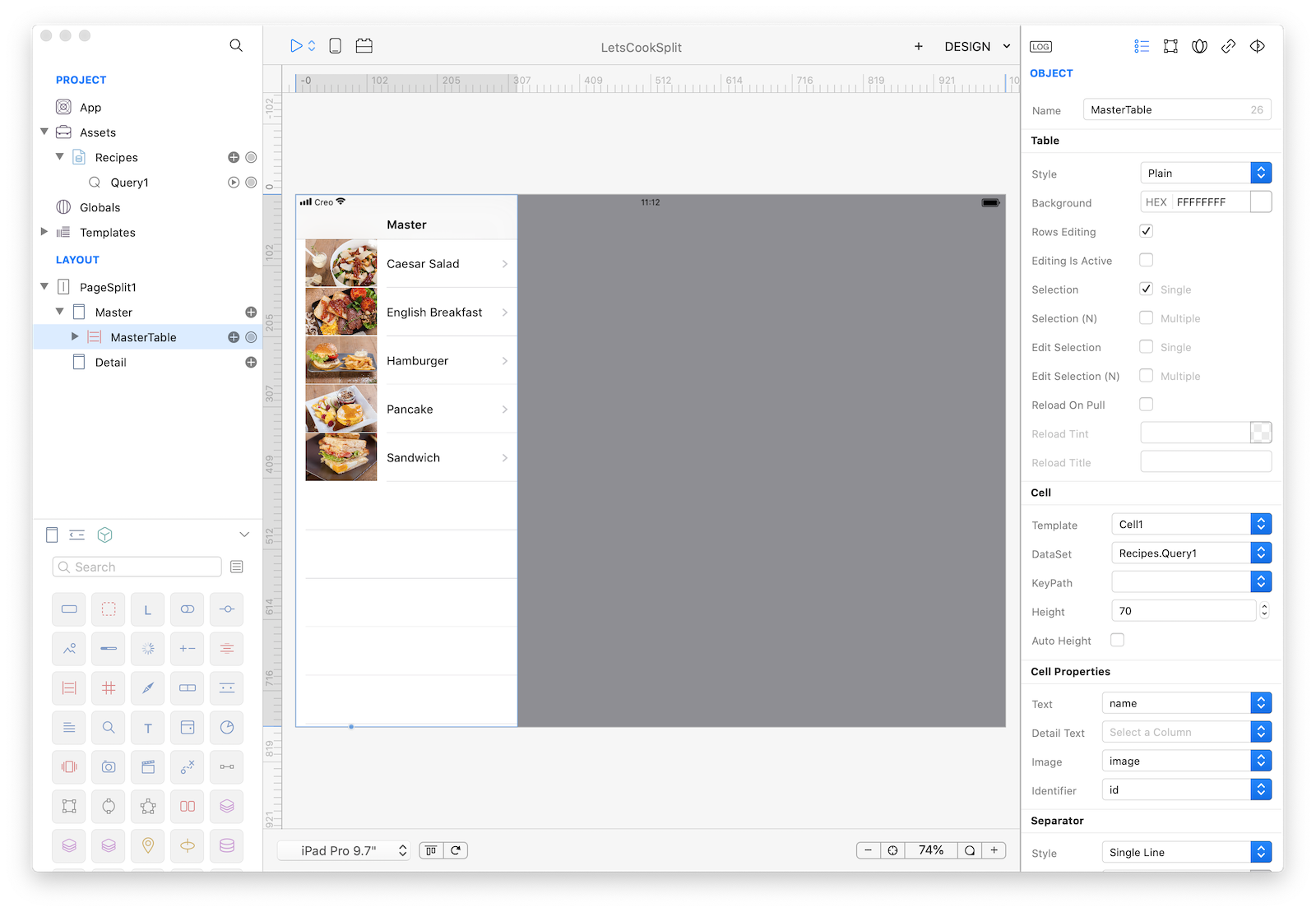Collapse the object library with chevron
This screenshot has height=912, width=1316.
[244, 535]
